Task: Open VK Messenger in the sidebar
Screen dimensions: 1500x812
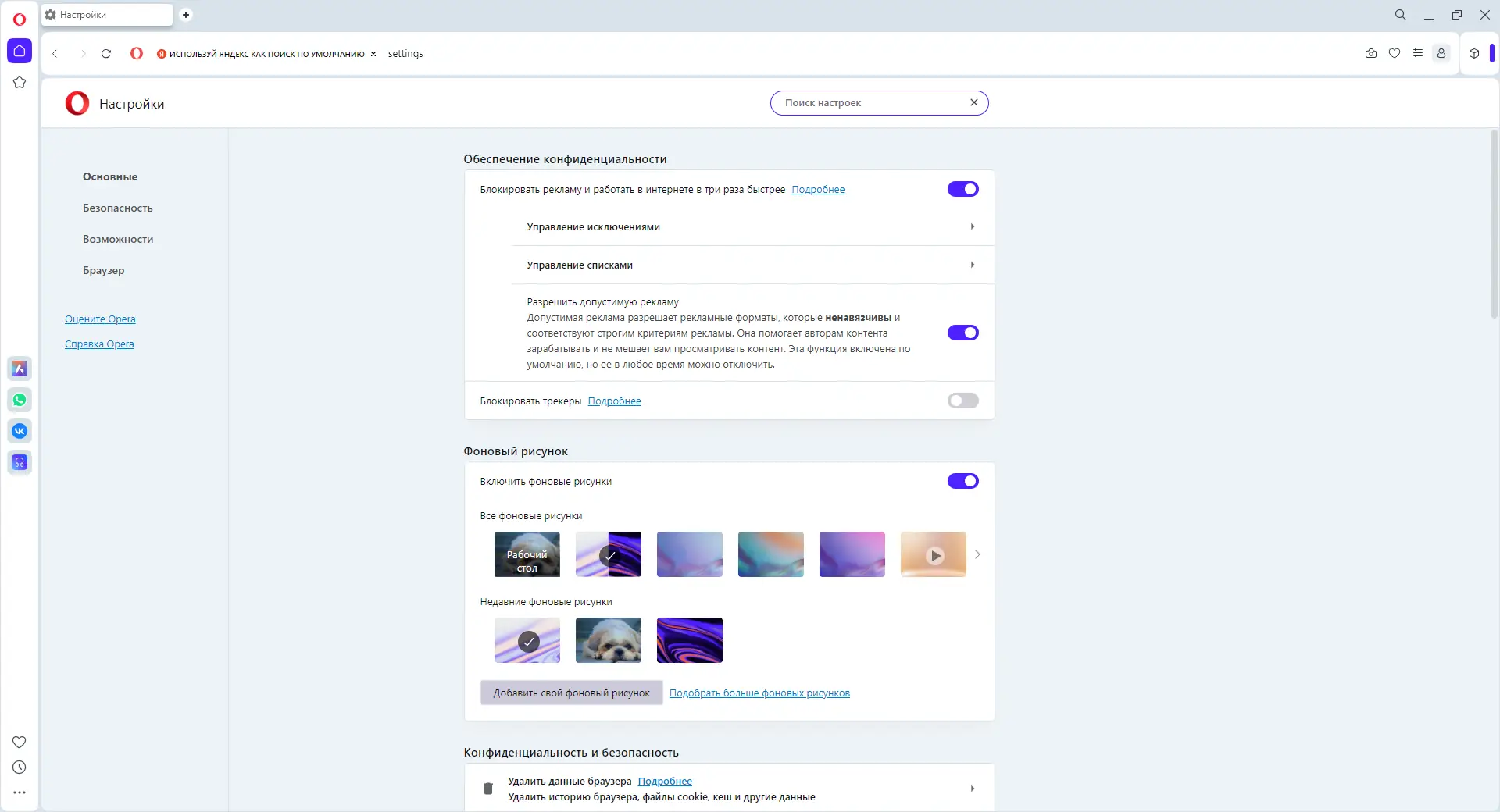Action: pos(20,431)
